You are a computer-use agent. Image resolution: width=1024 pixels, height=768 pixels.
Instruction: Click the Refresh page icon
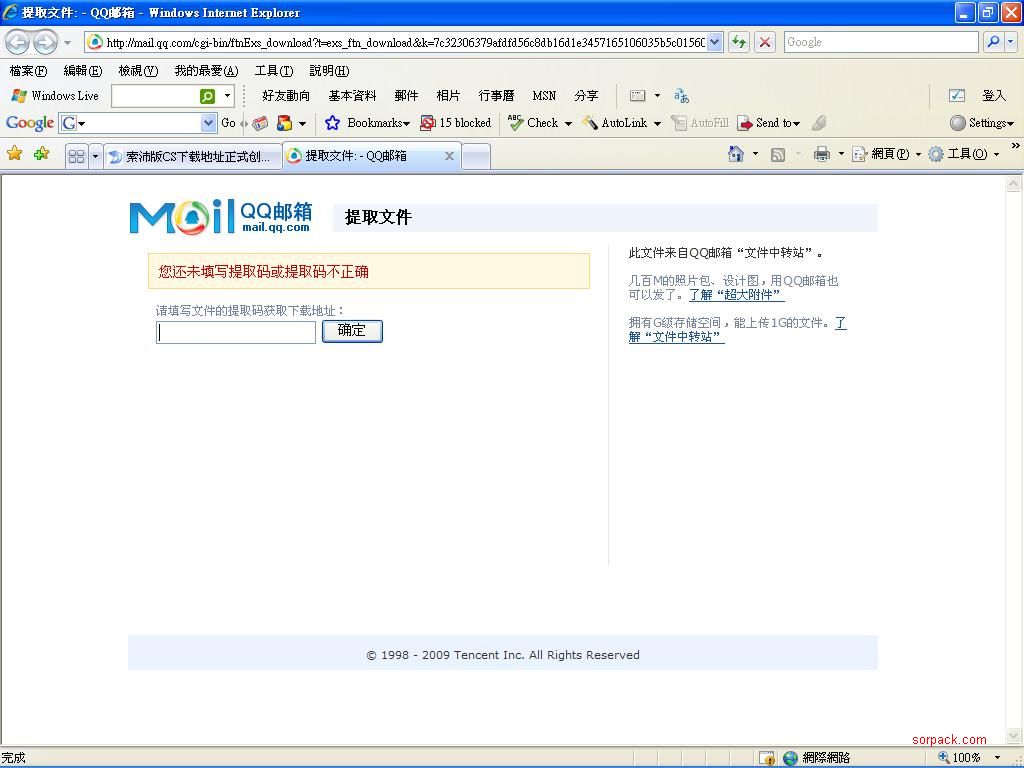coord(739,42)
